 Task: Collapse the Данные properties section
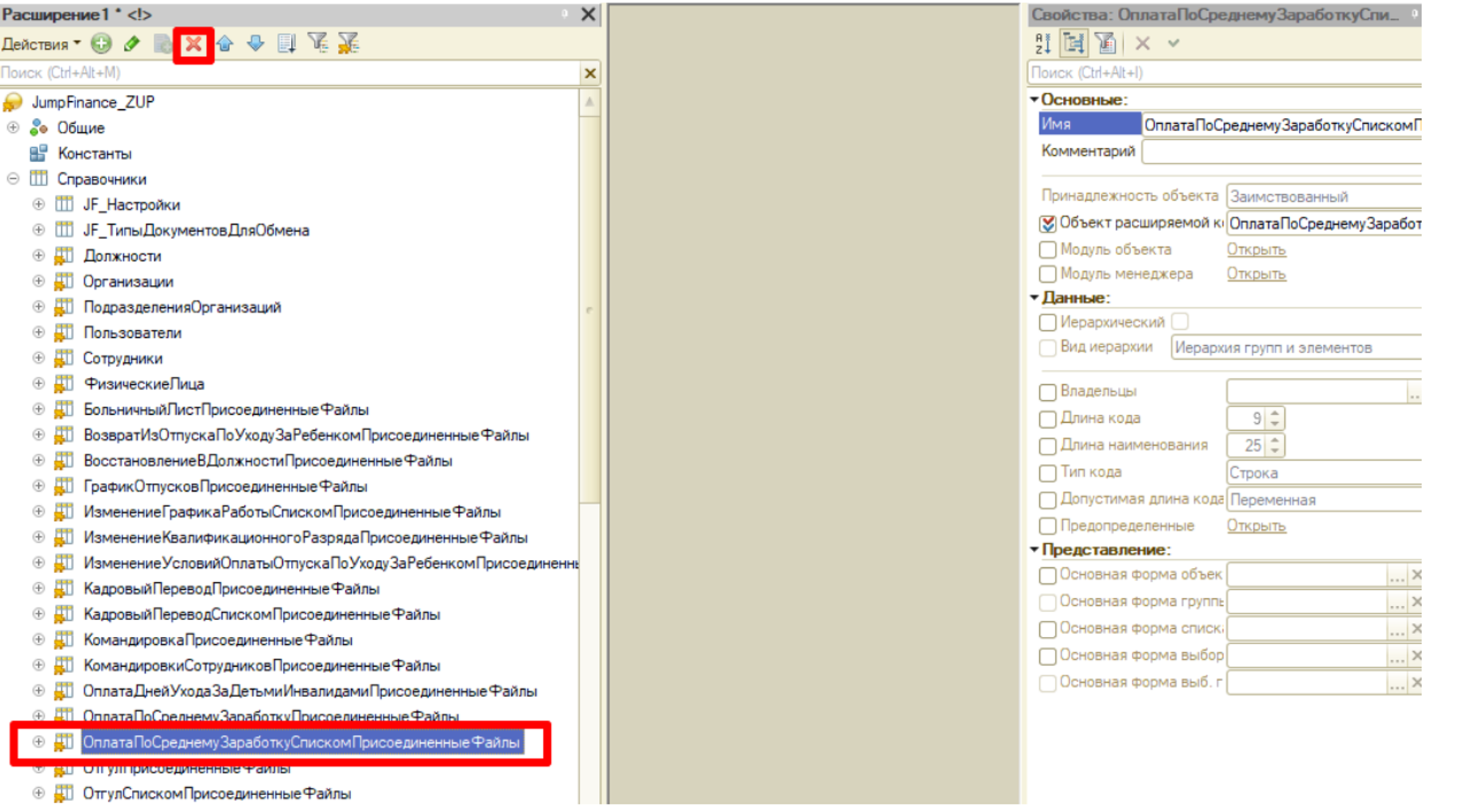pos(1034,298)
